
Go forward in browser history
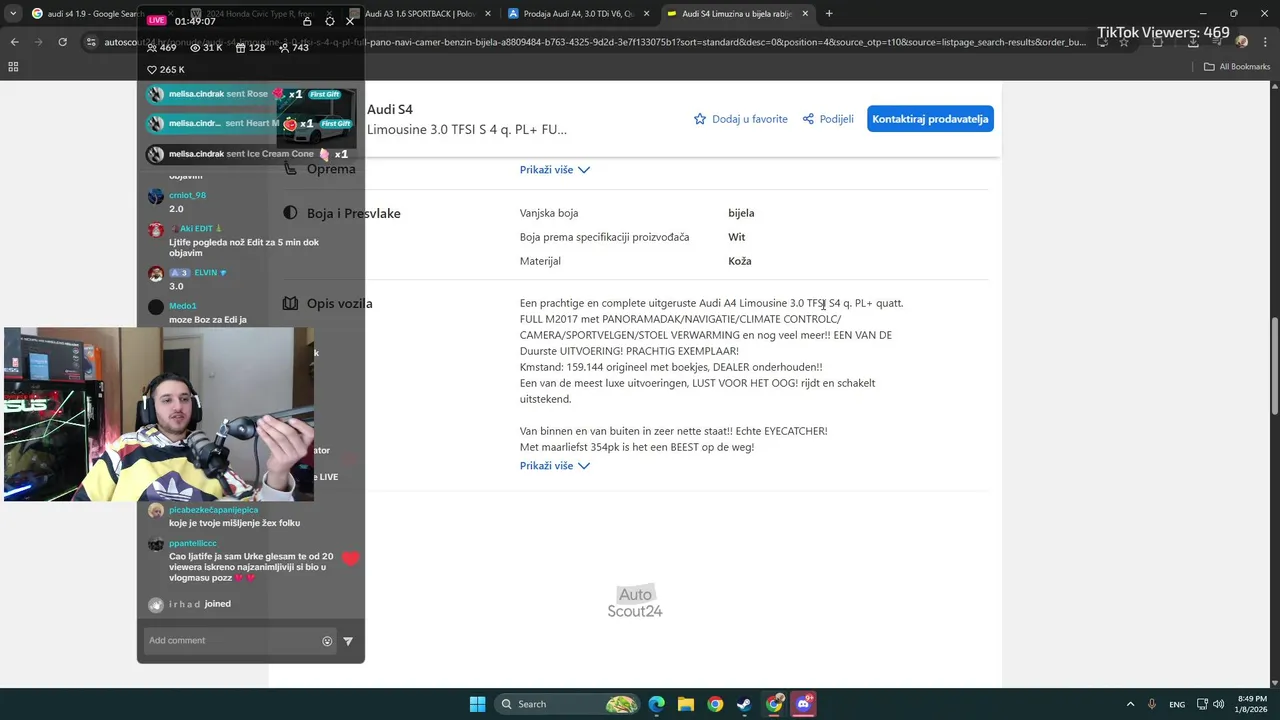[x=38, y=42]
